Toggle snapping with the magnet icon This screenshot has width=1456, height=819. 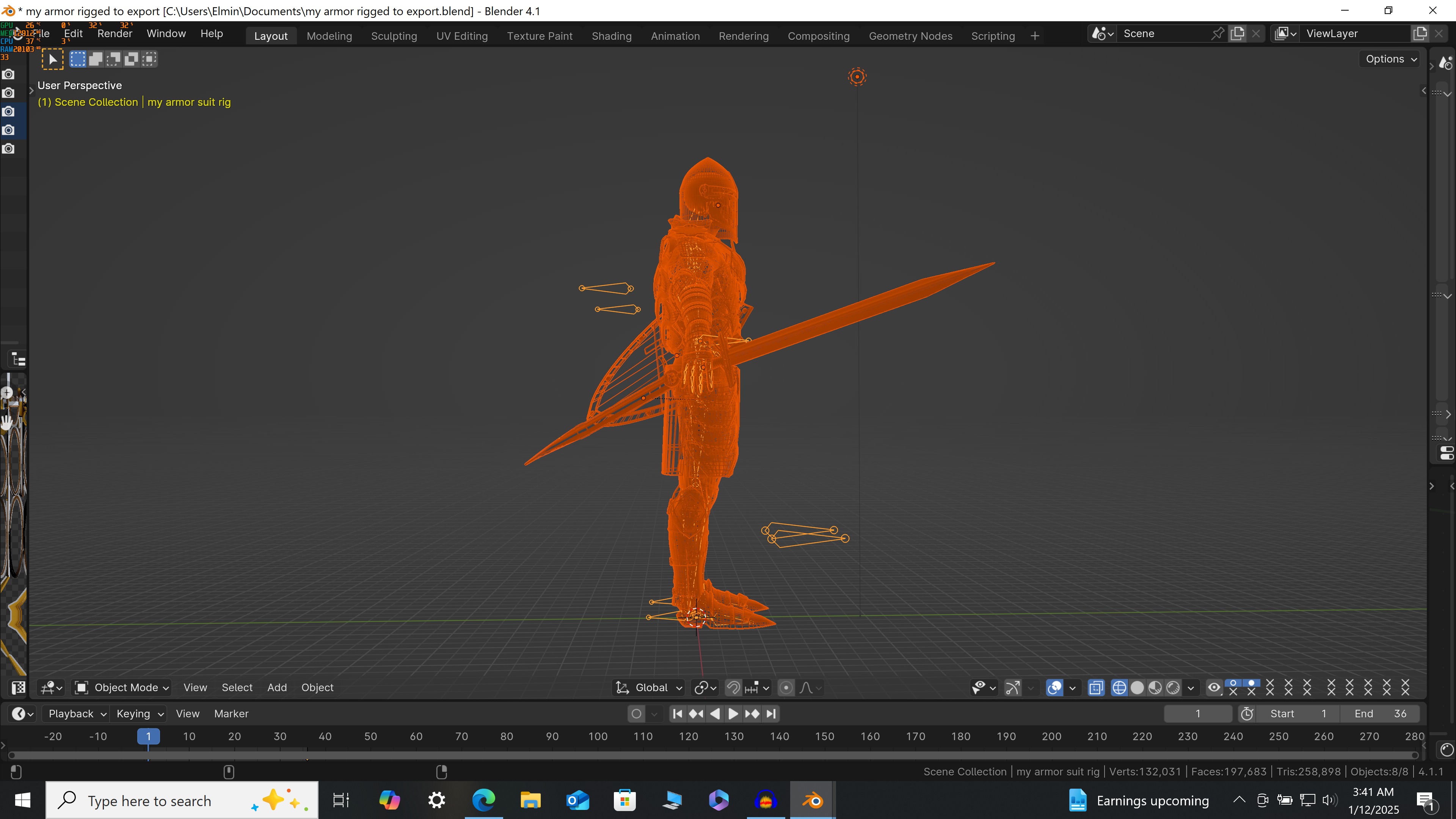click(733, 687)
